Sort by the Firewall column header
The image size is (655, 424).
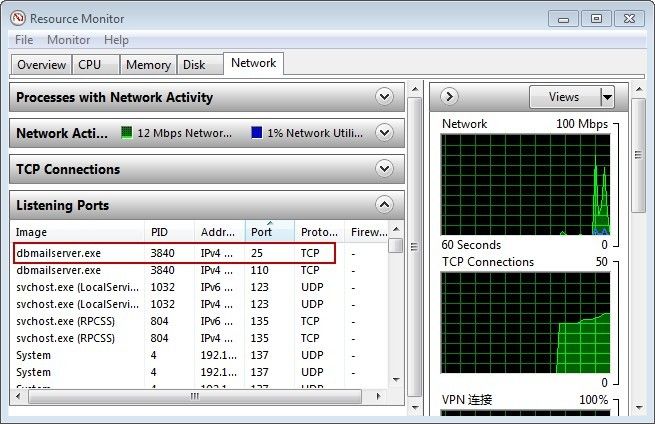368,232
